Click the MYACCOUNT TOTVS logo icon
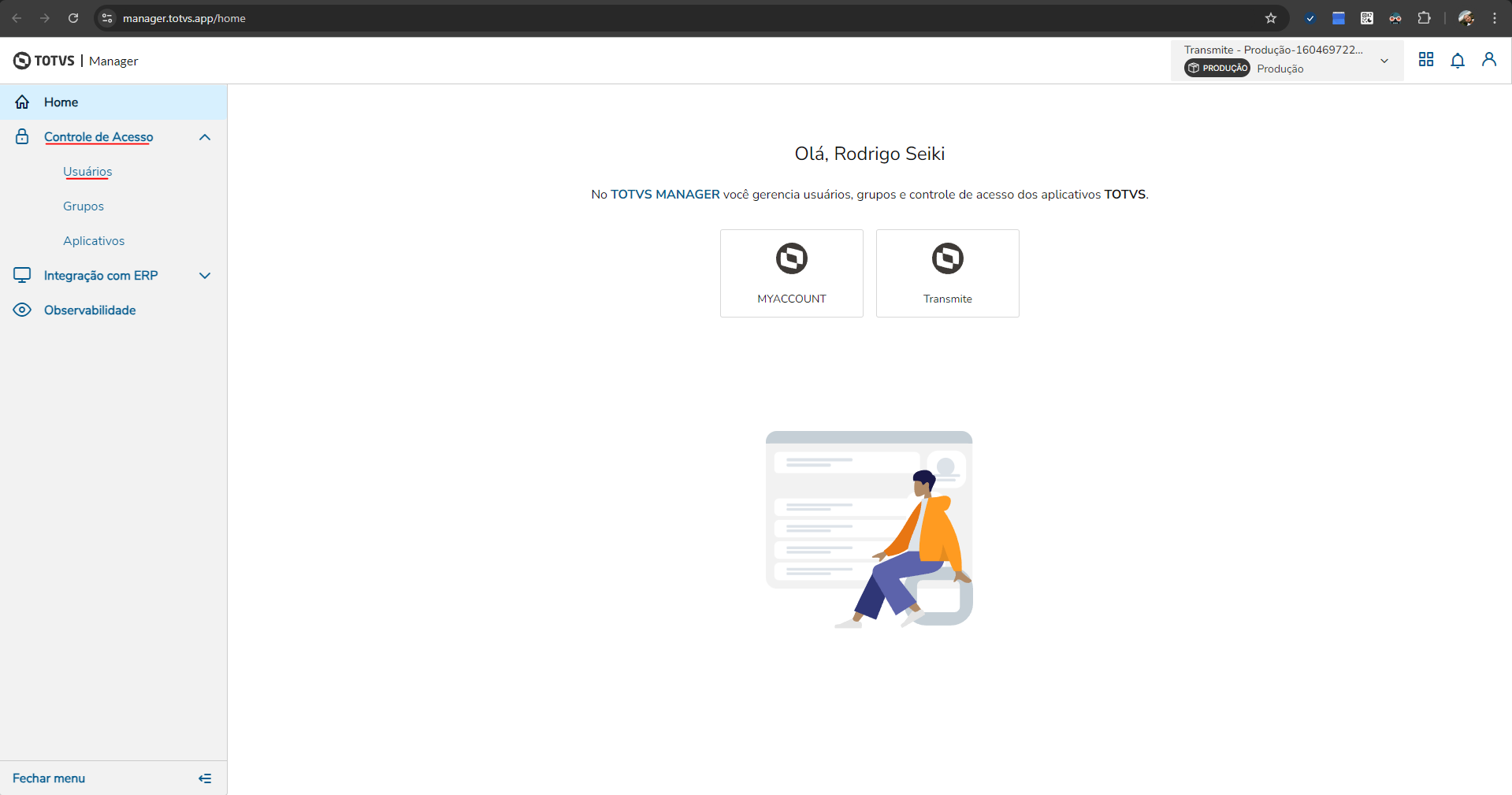Viewport: 1512px width, 795px height. 792,258
